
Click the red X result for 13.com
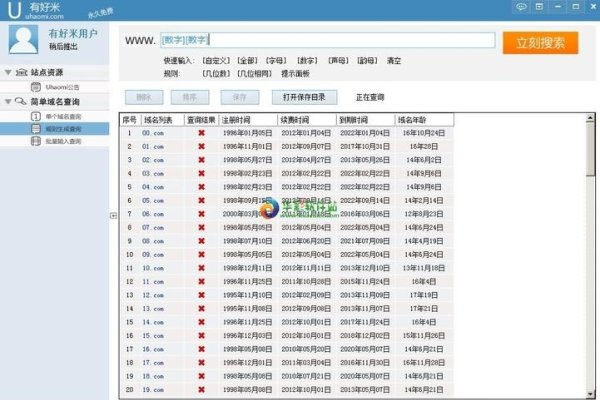tap(201, 309)
